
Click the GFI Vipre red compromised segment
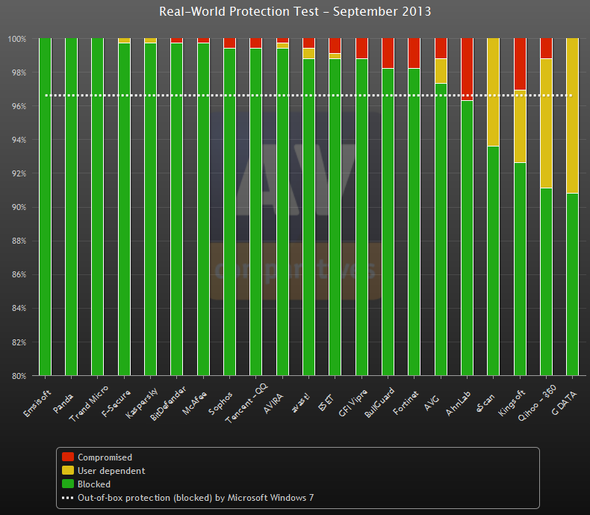click(362, 48)
